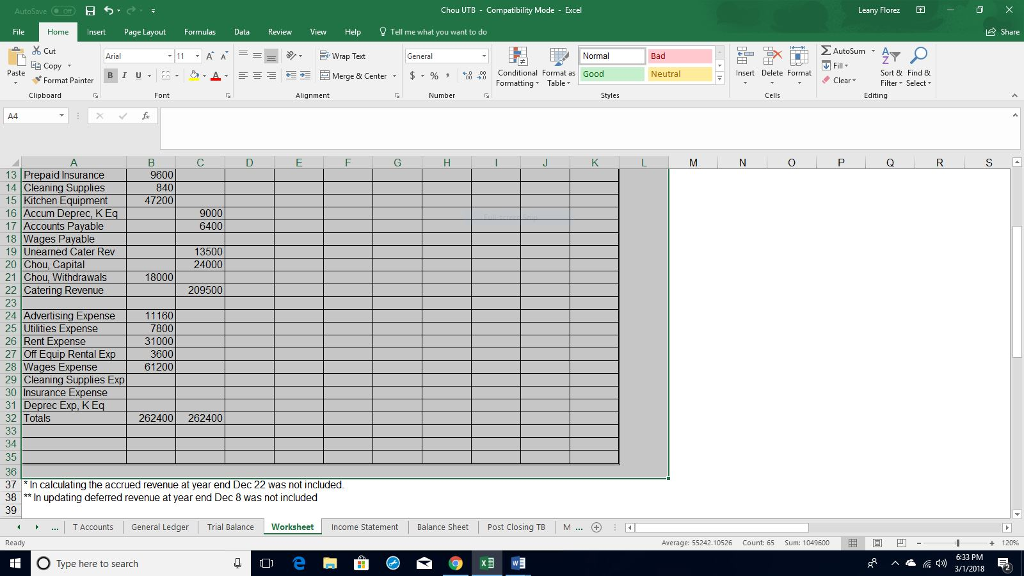Click the Copy command
Image resolution: width=1024 pixels, height=576 pixels.
47,66
